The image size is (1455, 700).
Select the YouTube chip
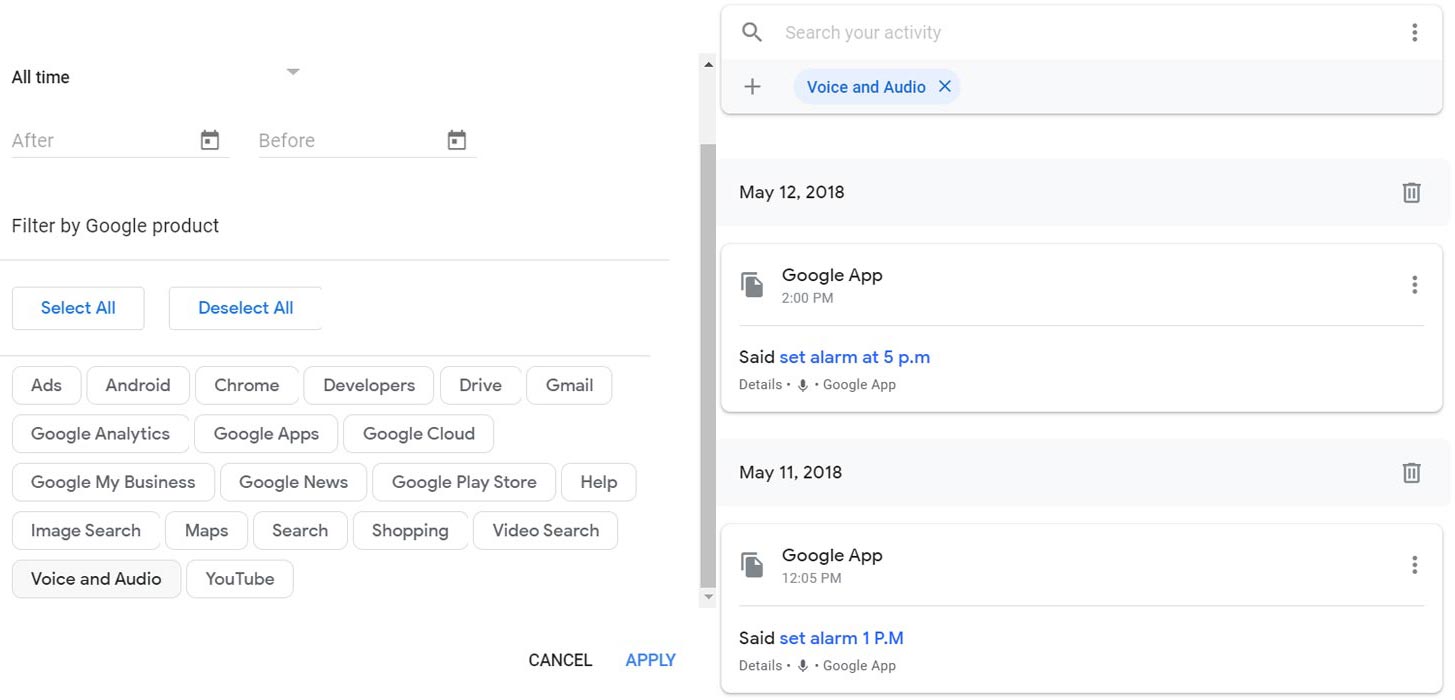(240, 579)
